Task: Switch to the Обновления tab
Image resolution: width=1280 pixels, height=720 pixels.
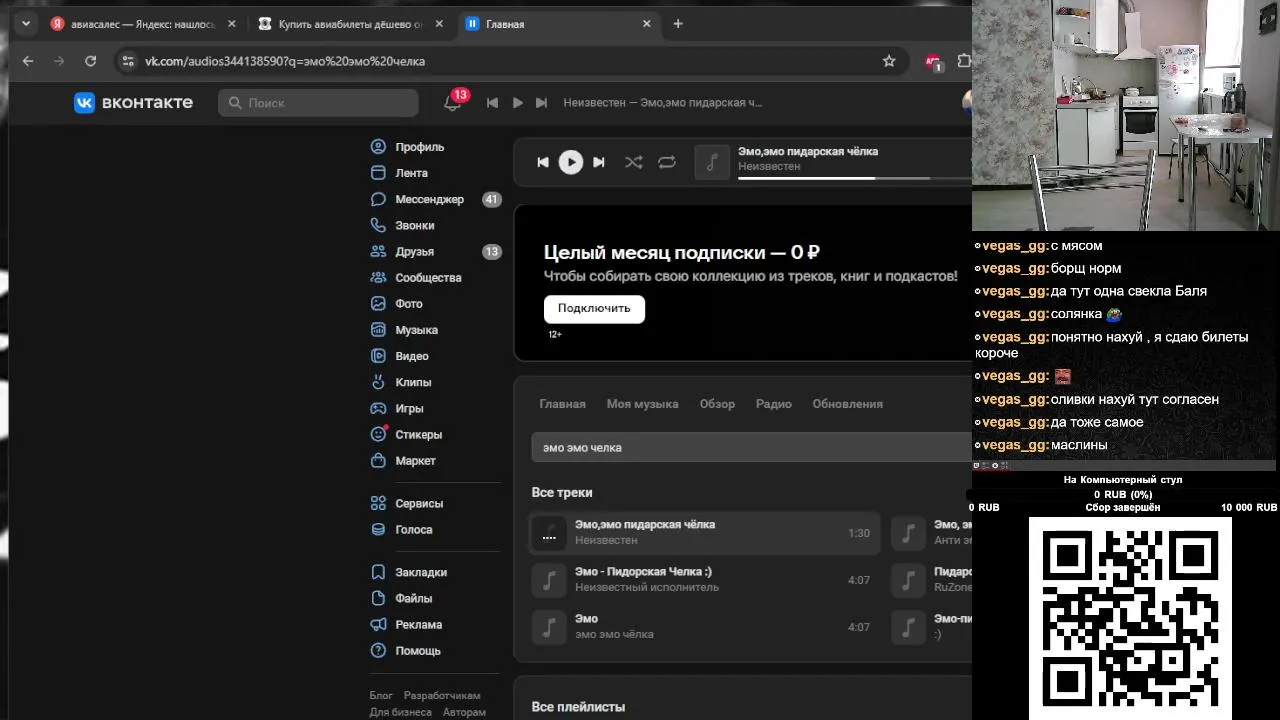Action: point(847,404)
